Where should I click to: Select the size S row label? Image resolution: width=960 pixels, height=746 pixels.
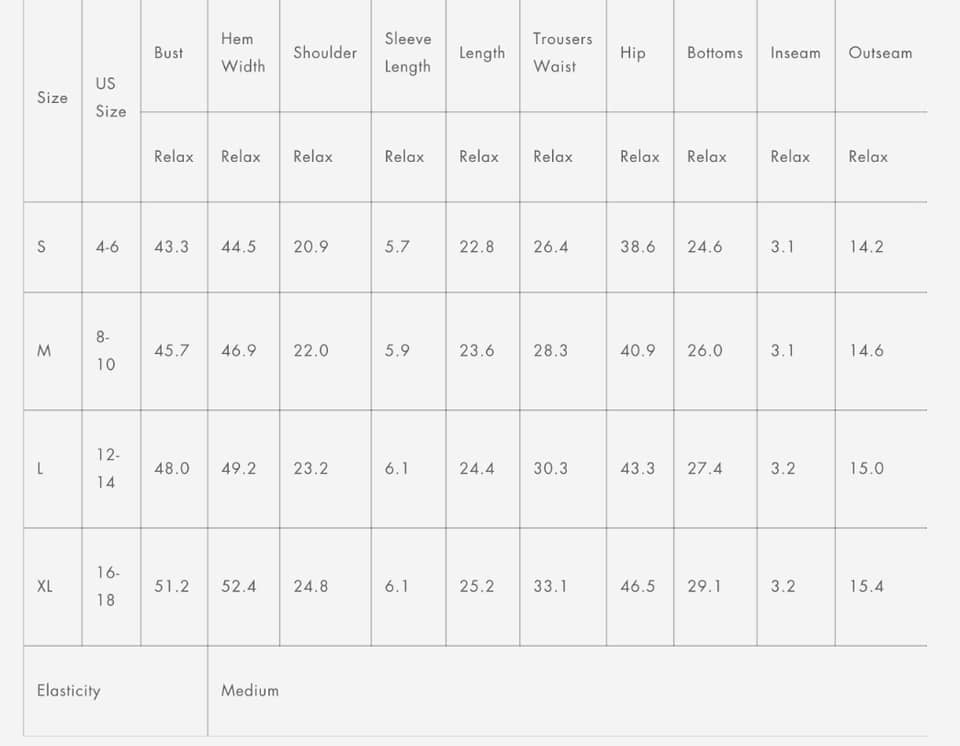coord(41,247)
